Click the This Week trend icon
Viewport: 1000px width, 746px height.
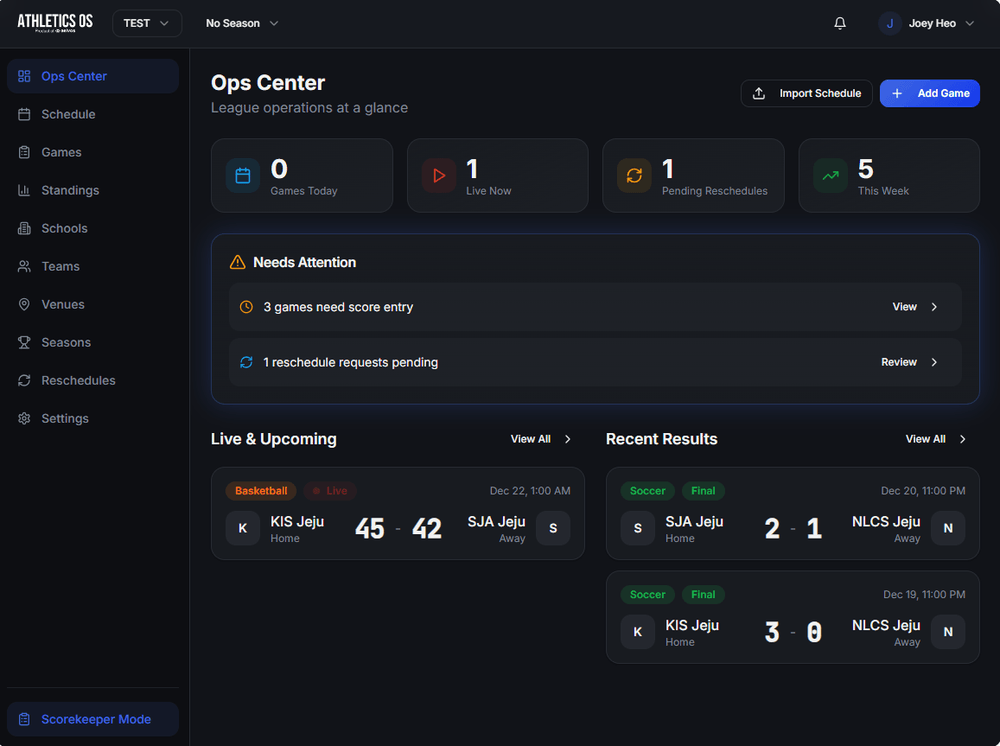[830, 176]
